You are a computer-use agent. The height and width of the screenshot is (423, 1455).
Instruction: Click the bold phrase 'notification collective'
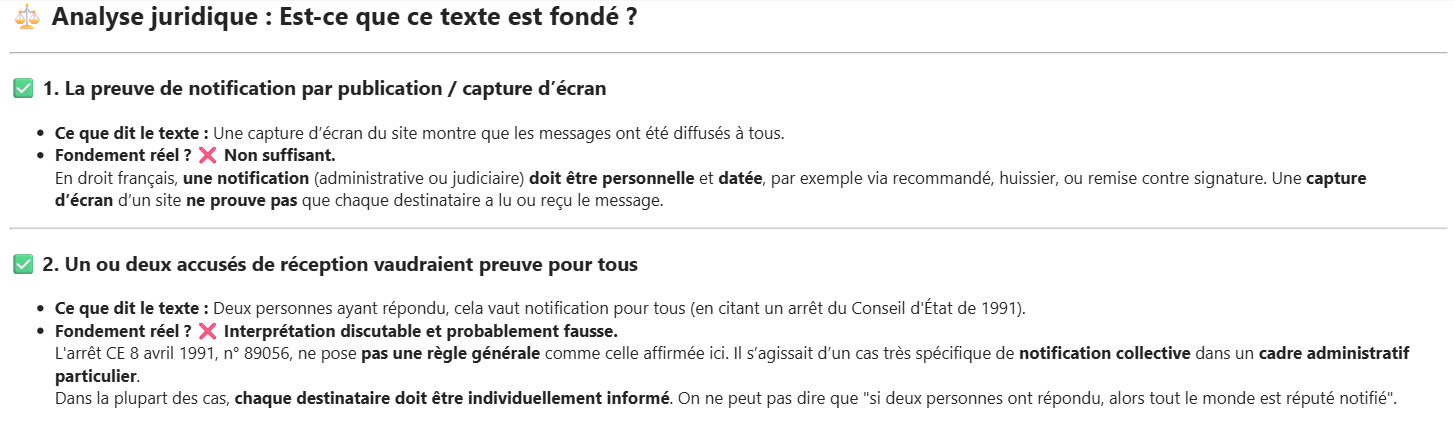click(x=1105, y=354)
